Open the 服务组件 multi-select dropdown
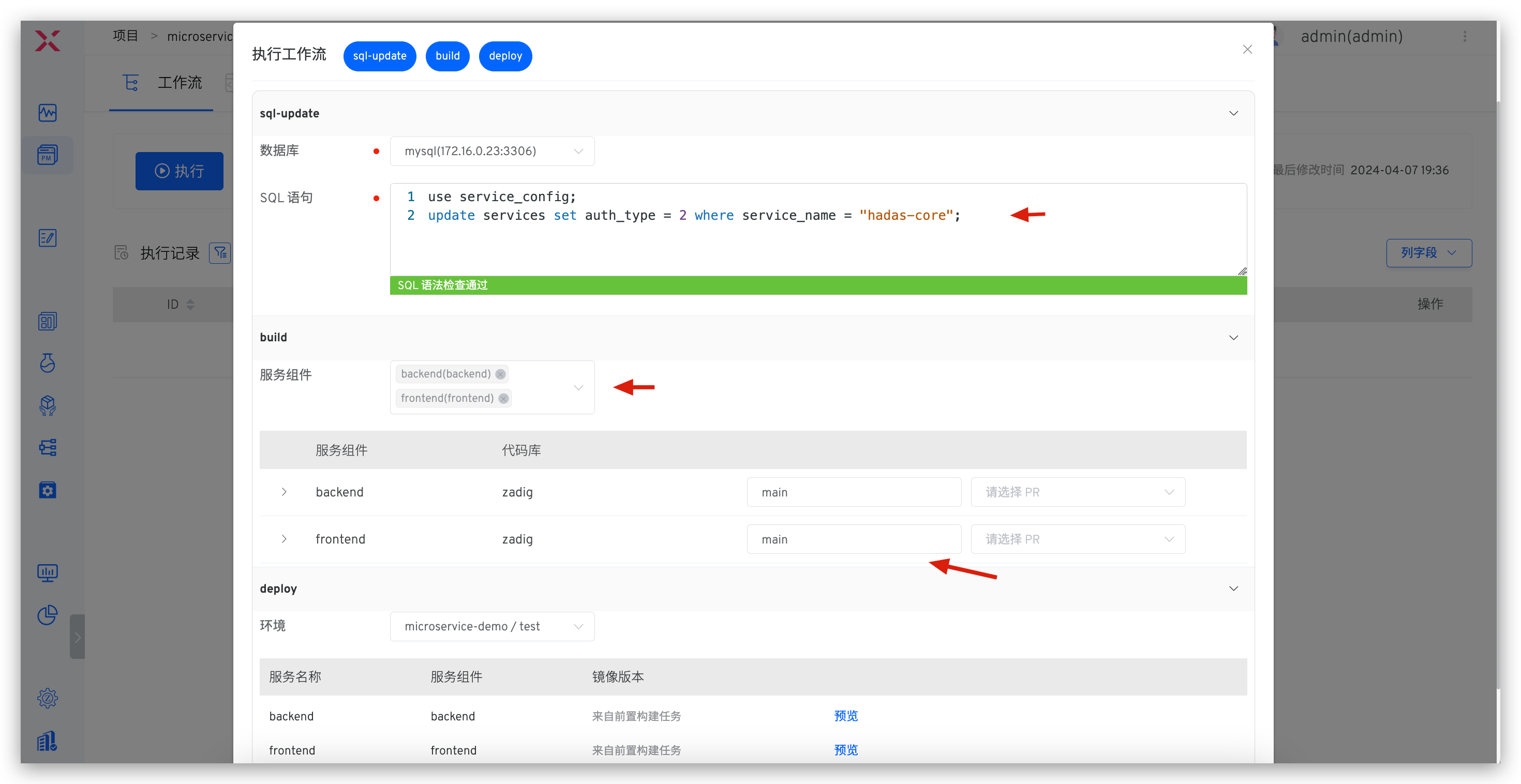1521x784 pixels. coord(492,387)
